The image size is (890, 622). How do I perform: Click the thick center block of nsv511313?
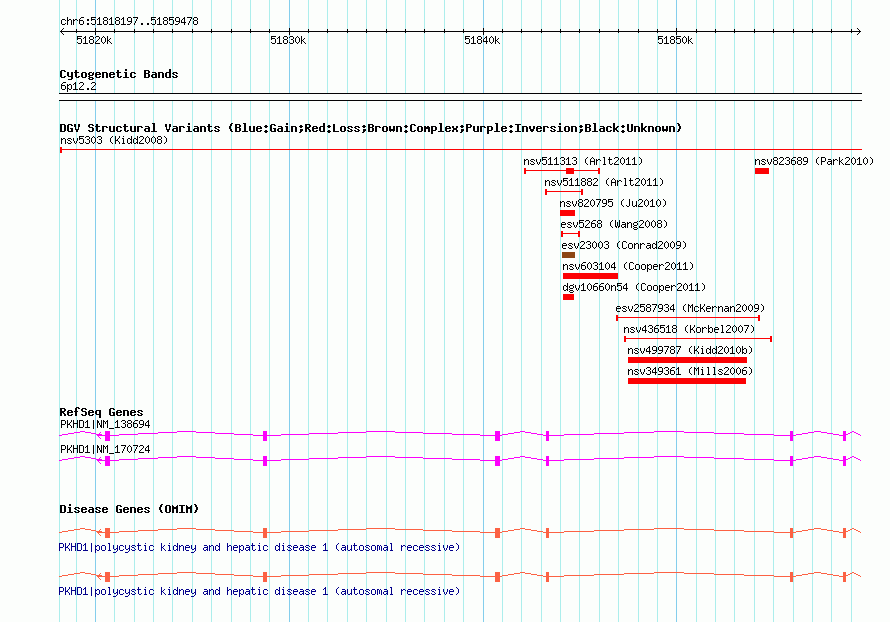[570, 171]
